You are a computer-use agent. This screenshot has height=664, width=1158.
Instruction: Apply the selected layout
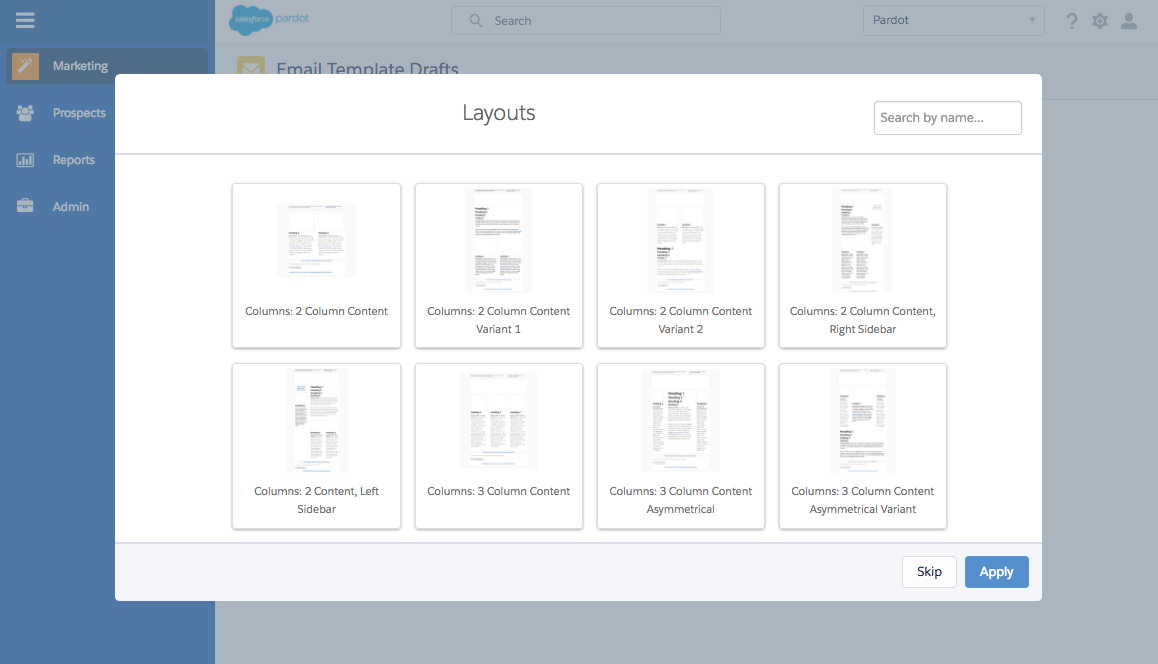click(x=996, y=571)
